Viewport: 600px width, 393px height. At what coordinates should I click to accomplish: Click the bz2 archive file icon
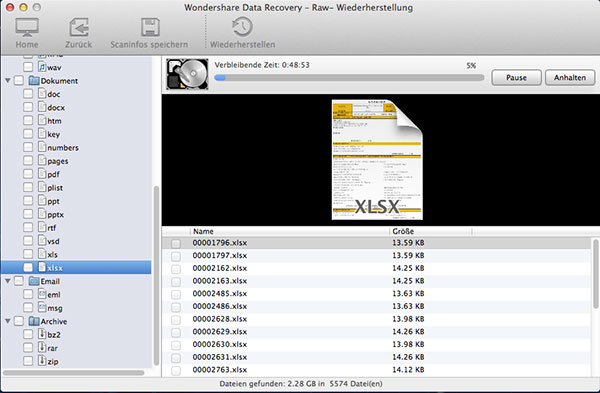coord(42,334)
